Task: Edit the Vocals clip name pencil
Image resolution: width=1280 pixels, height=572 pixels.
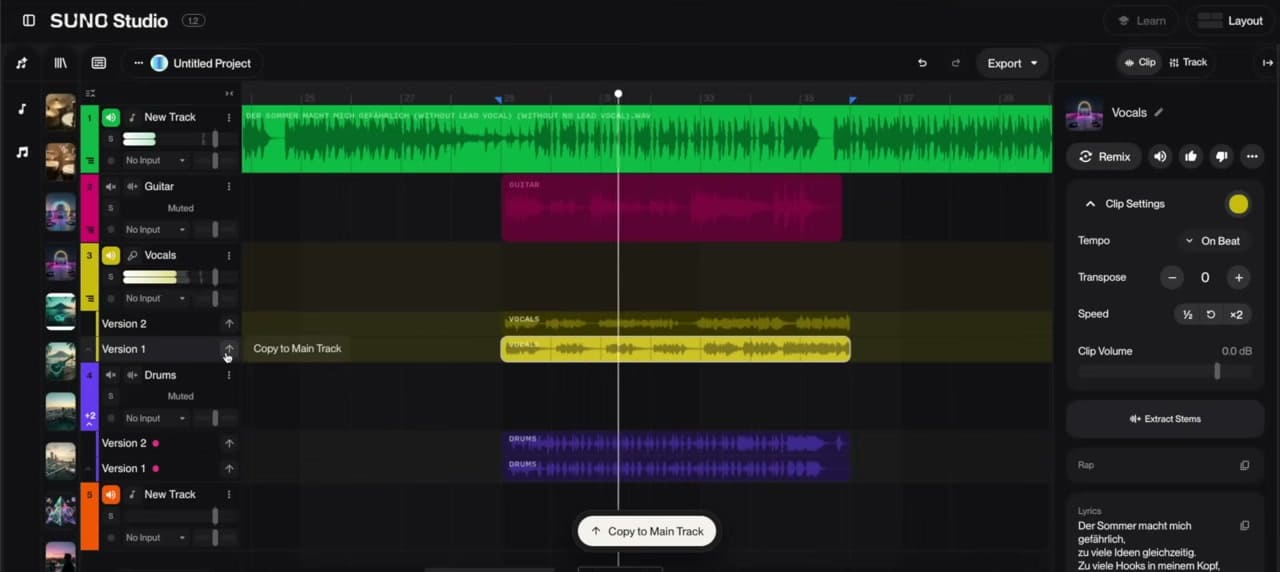Action: click(1159, 112)
